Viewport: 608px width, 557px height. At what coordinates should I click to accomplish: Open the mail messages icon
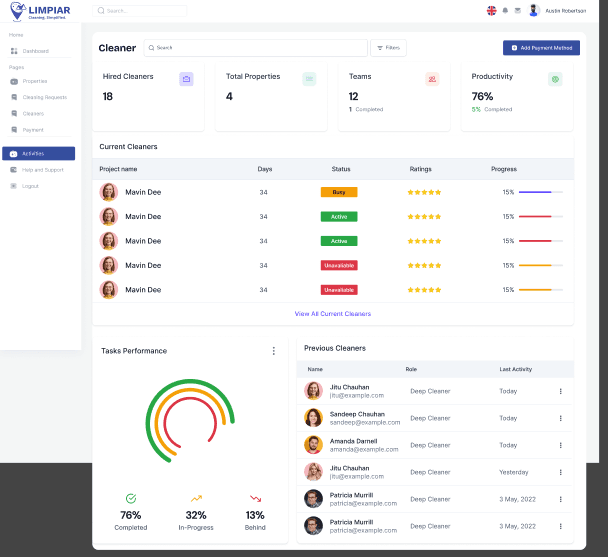518,10
